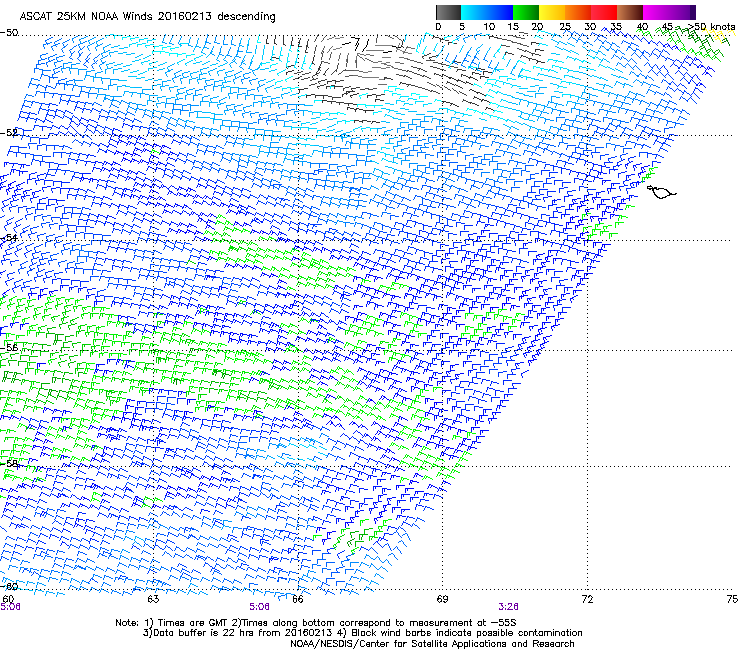The height and width of the screenshot is (650, 740).
Task: Click the '63' longitude label
Action: click(x=153, y=599)
